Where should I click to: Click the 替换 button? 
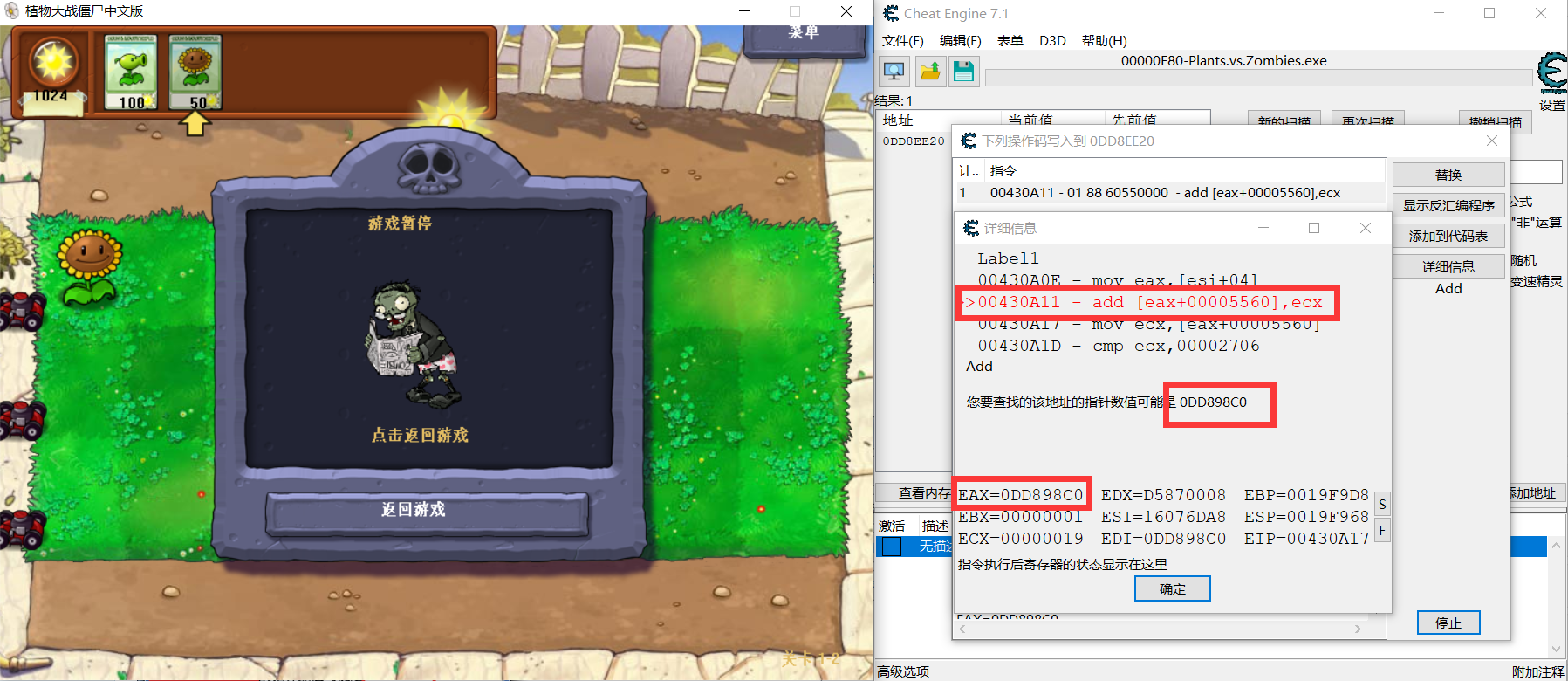click(1448, 175)
